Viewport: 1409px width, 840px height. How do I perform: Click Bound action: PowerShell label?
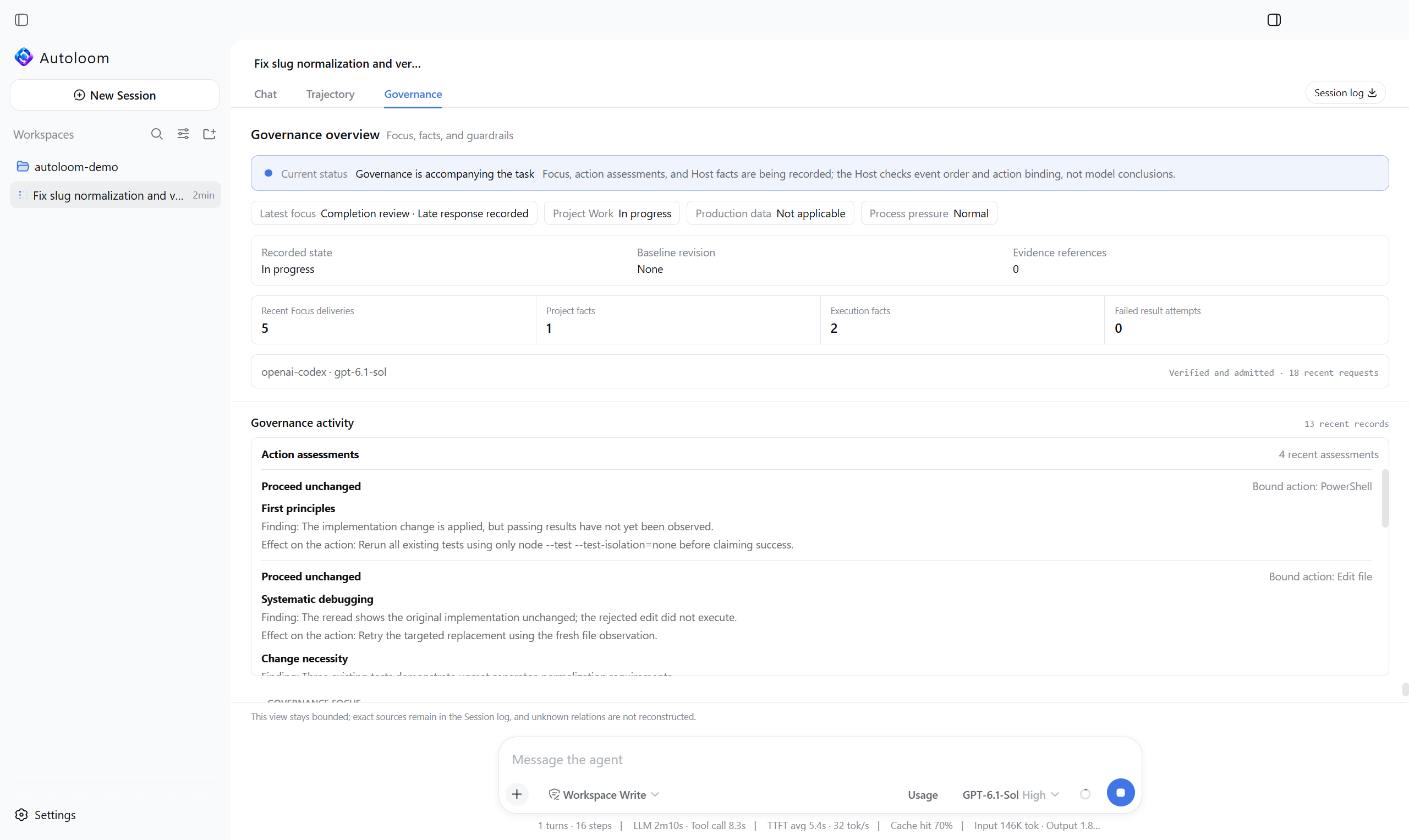[1312, 486]
